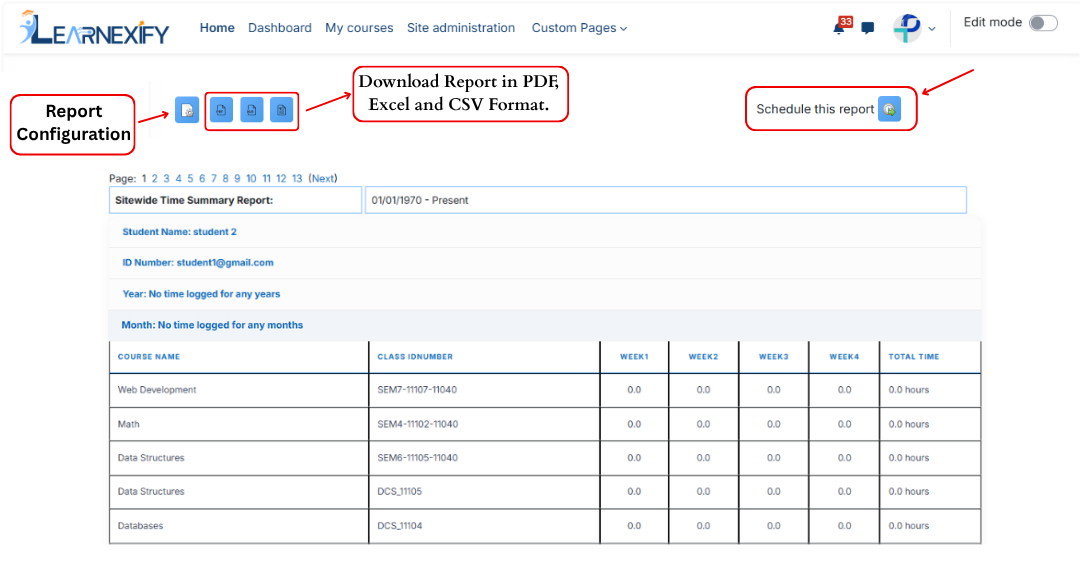The width and height of the screenshot is (1080, 566).
Task: Click 'Month: No time logged for any months'
Action: pos(545,325)
